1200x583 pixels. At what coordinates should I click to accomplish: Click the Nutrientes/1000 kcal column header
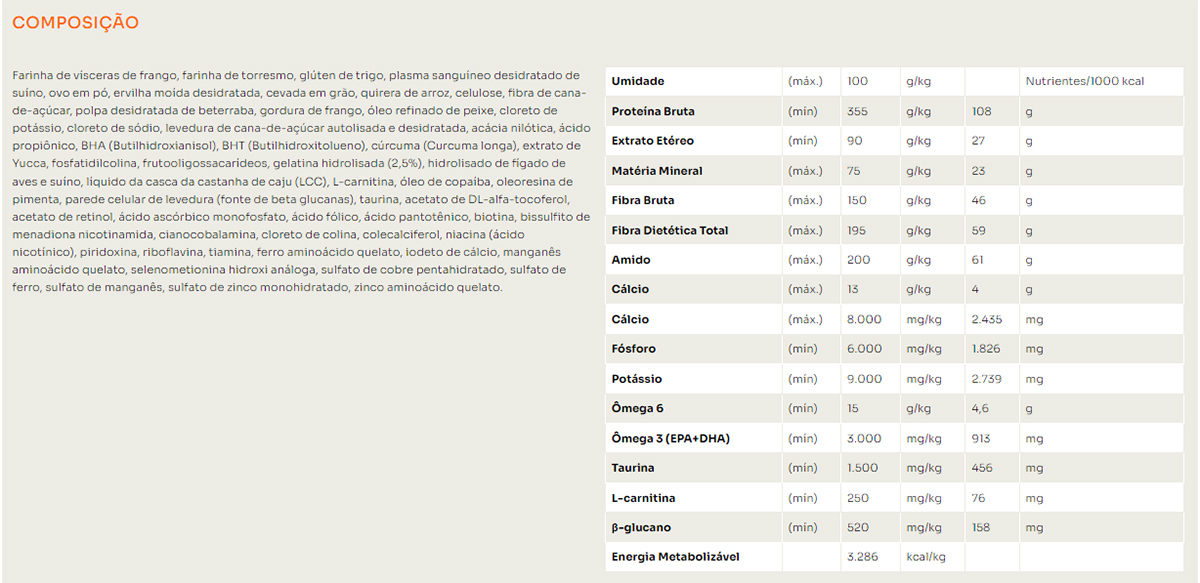tap(1084, 81)
